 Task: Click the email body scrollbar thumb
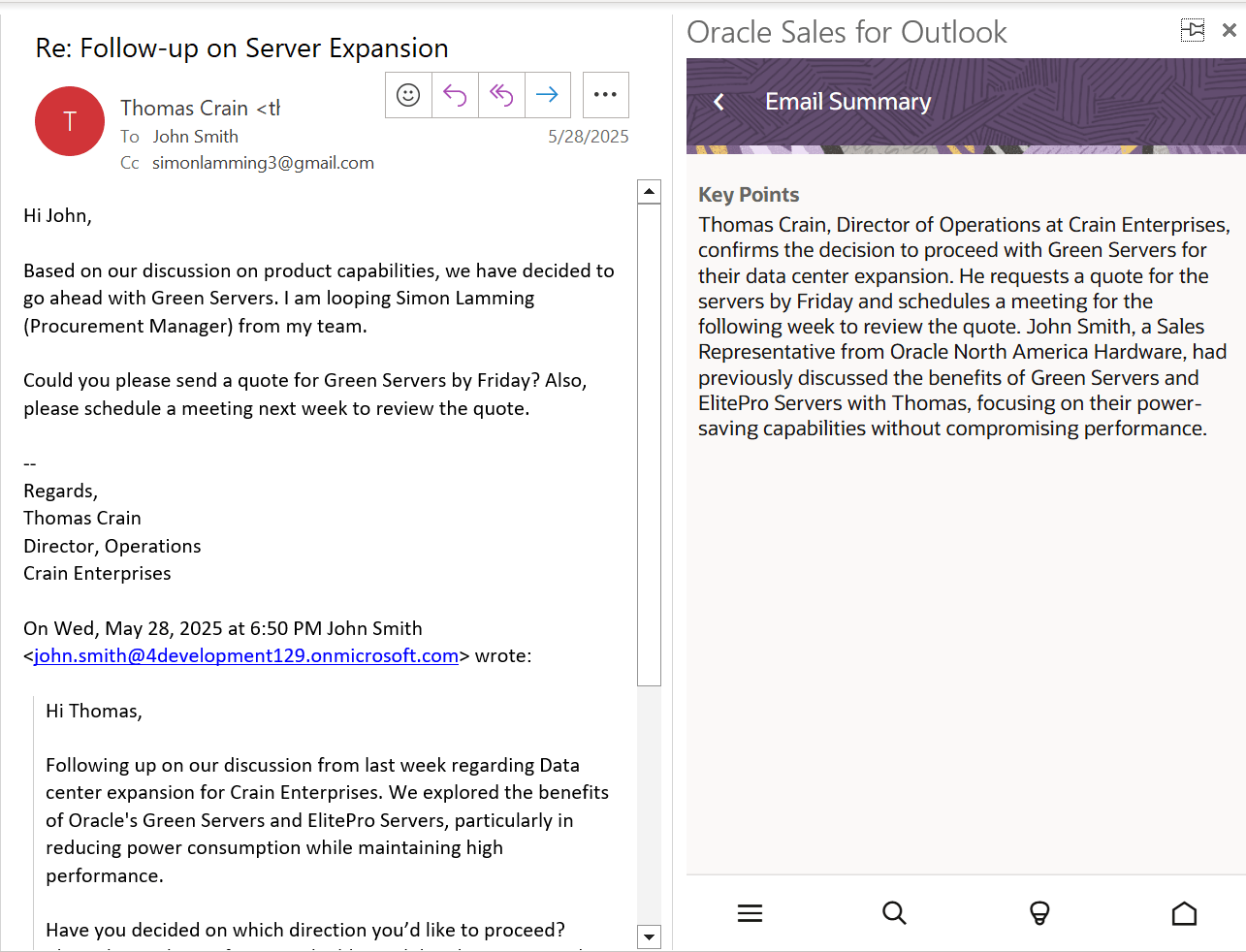[650, 444]
